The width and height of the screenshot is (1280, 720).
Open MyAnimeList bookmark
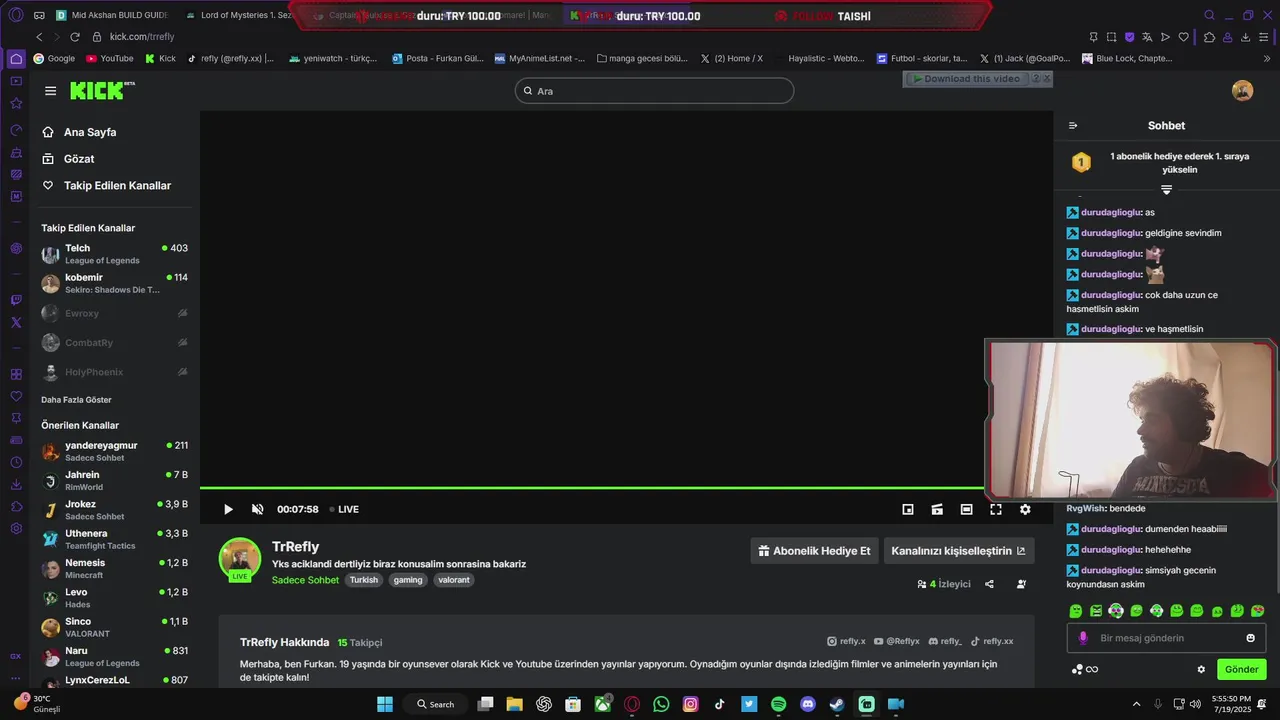[539, 59]
